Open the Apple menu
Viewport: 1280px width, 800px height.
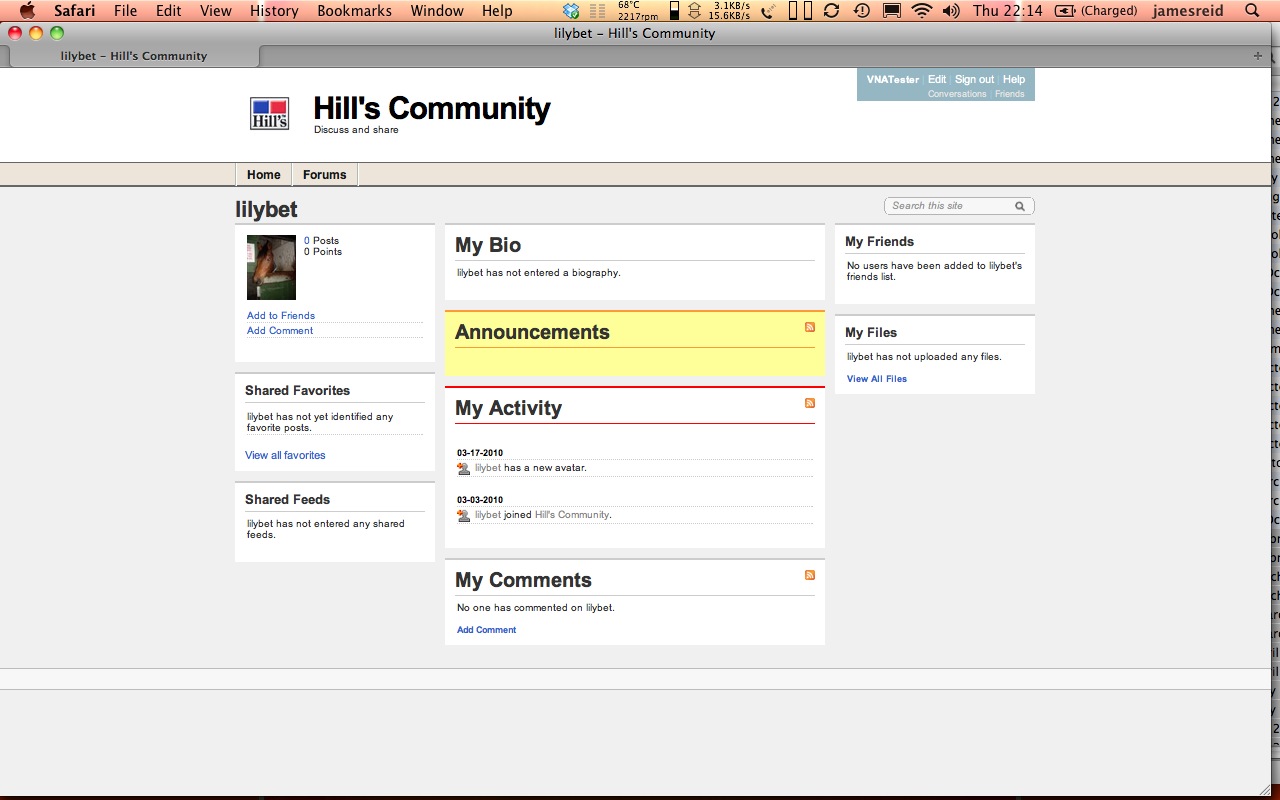(x=27, y=11)
